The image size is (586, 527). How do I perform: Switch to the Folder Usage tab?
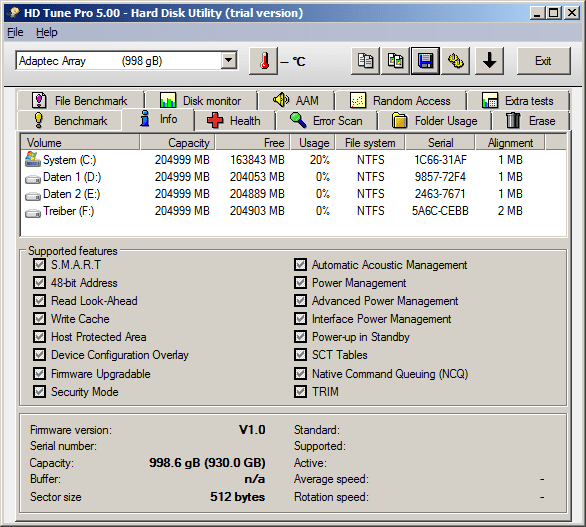click(435, 121)
